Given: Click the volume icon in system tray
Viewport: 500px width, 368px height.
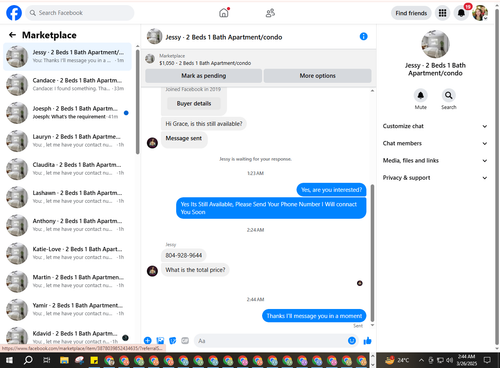Looking at the screenshot, I should pos(449,360).
